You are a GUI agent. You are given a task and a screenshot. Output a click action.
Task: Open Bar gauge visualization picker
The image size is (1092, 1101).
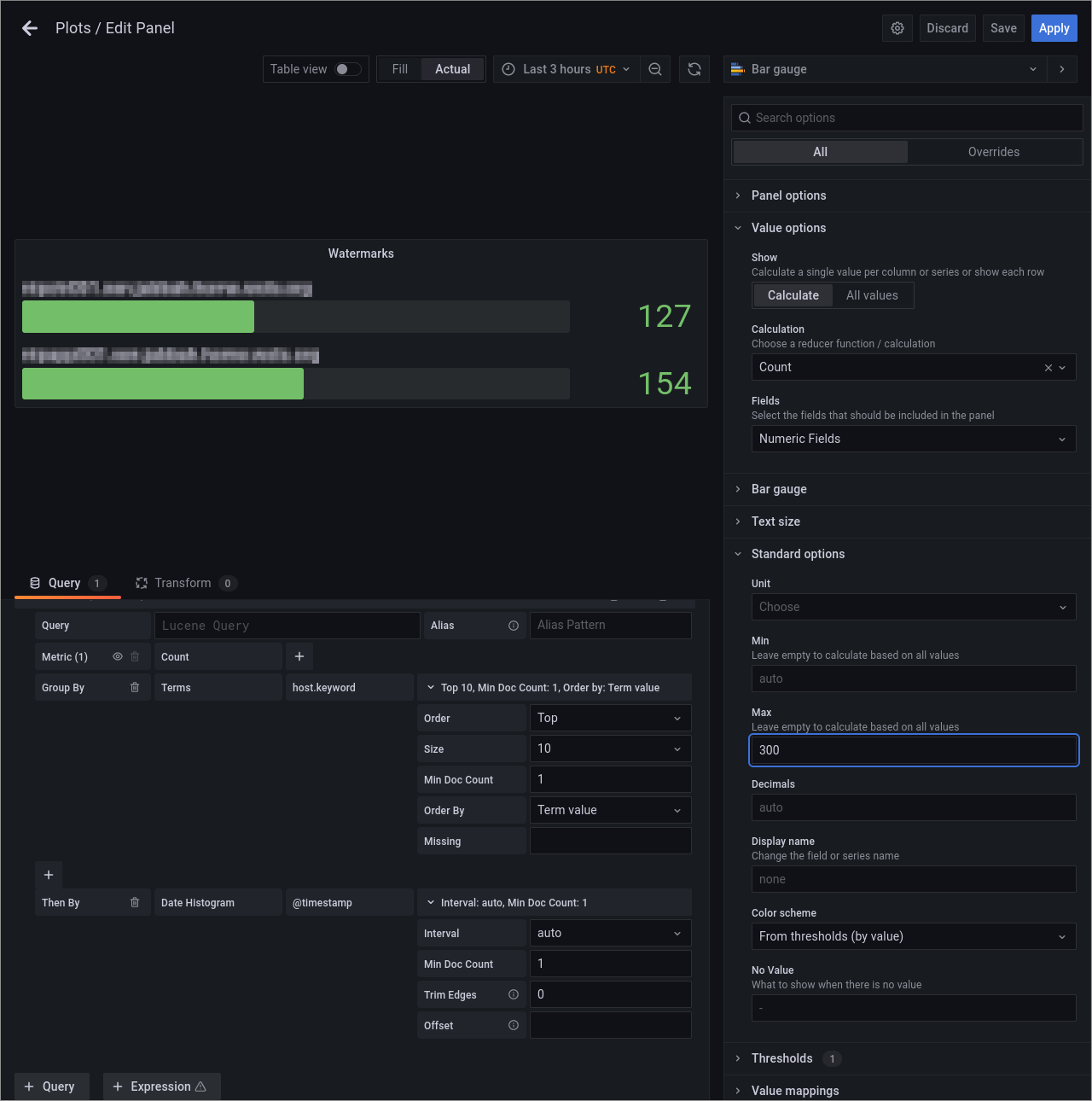[x=886, y=69]
